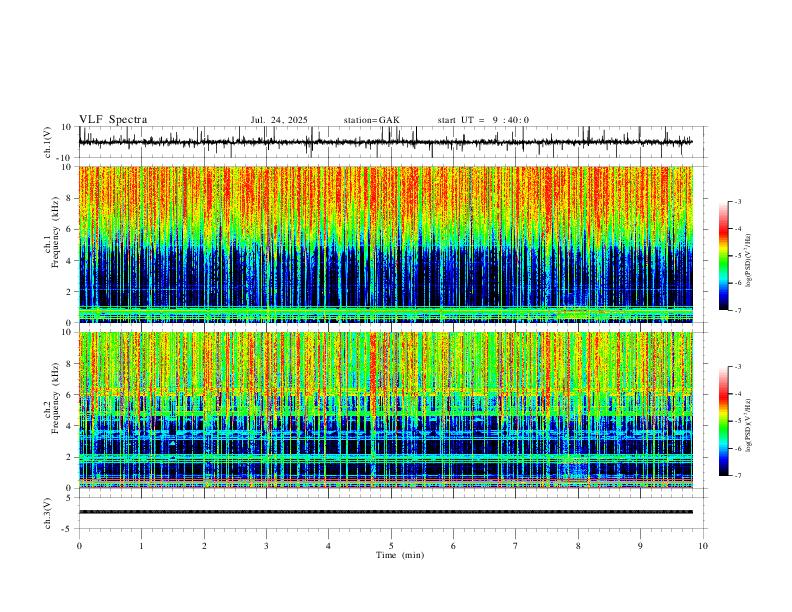Screen dimensions: 792x612
Task: Click the "ch.3(V)" axis label
Action: coord(48,513)
